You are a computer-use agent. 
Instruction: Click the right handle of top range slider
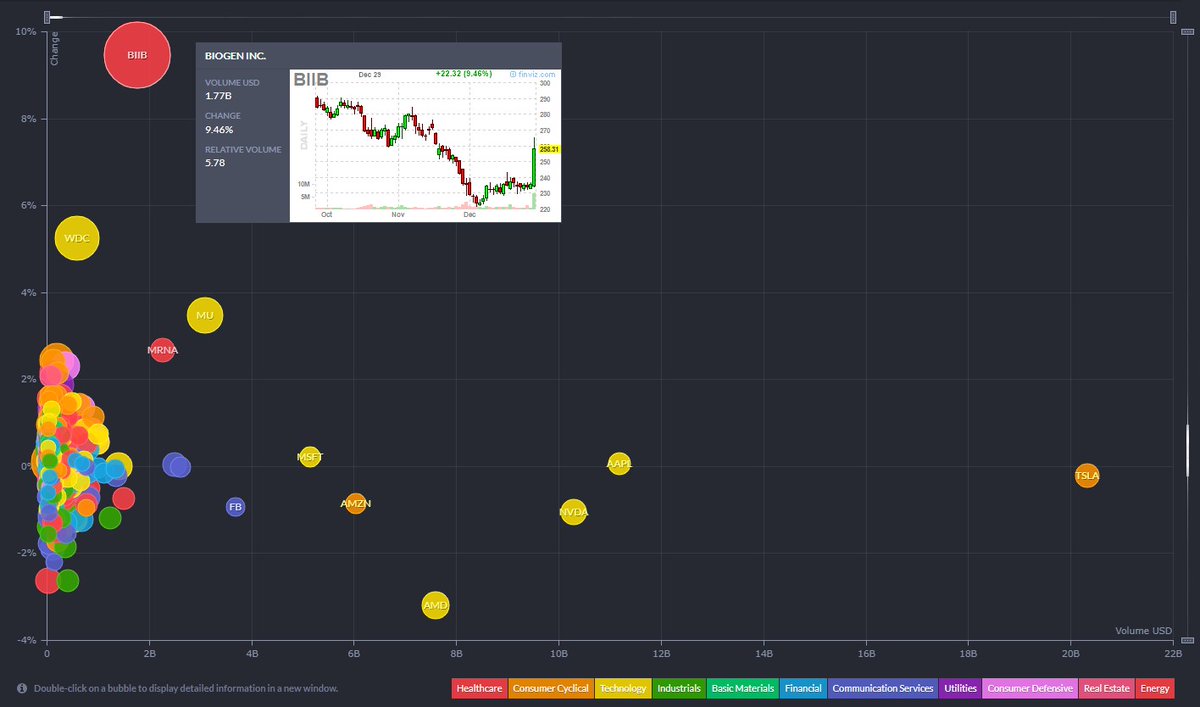tap(1175, 16)
